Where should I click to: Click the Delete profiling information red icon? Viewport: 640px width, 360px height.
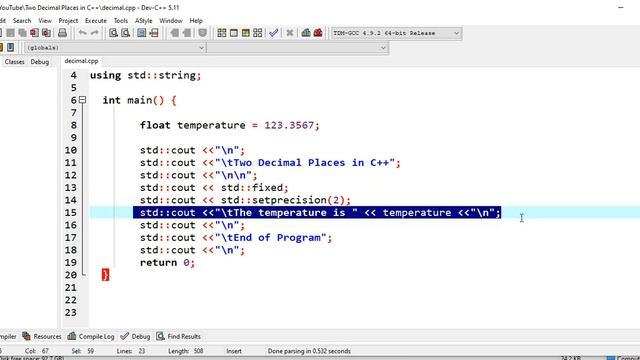(x=318, y=33)
